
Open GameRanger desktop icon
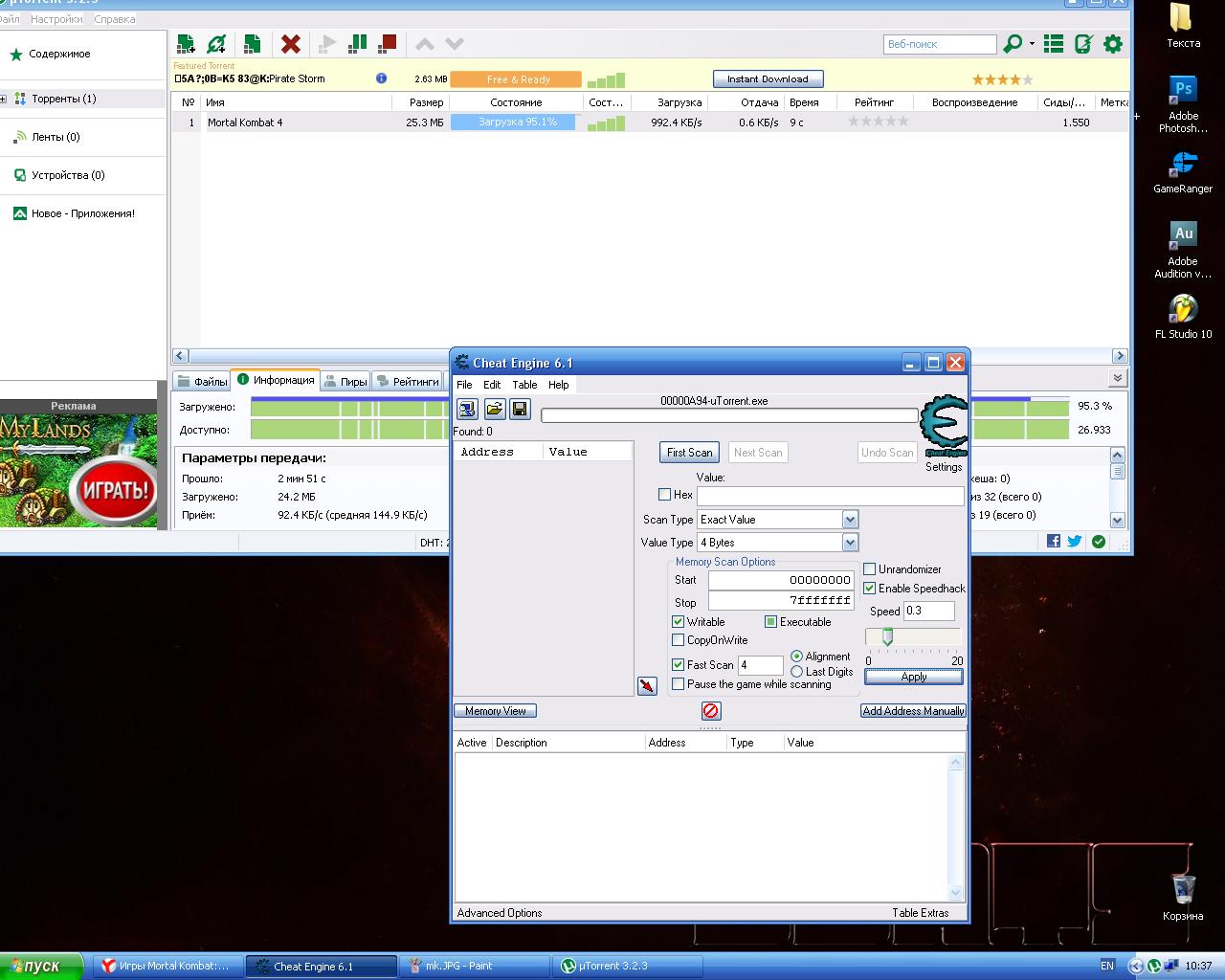click(1183, 172)
